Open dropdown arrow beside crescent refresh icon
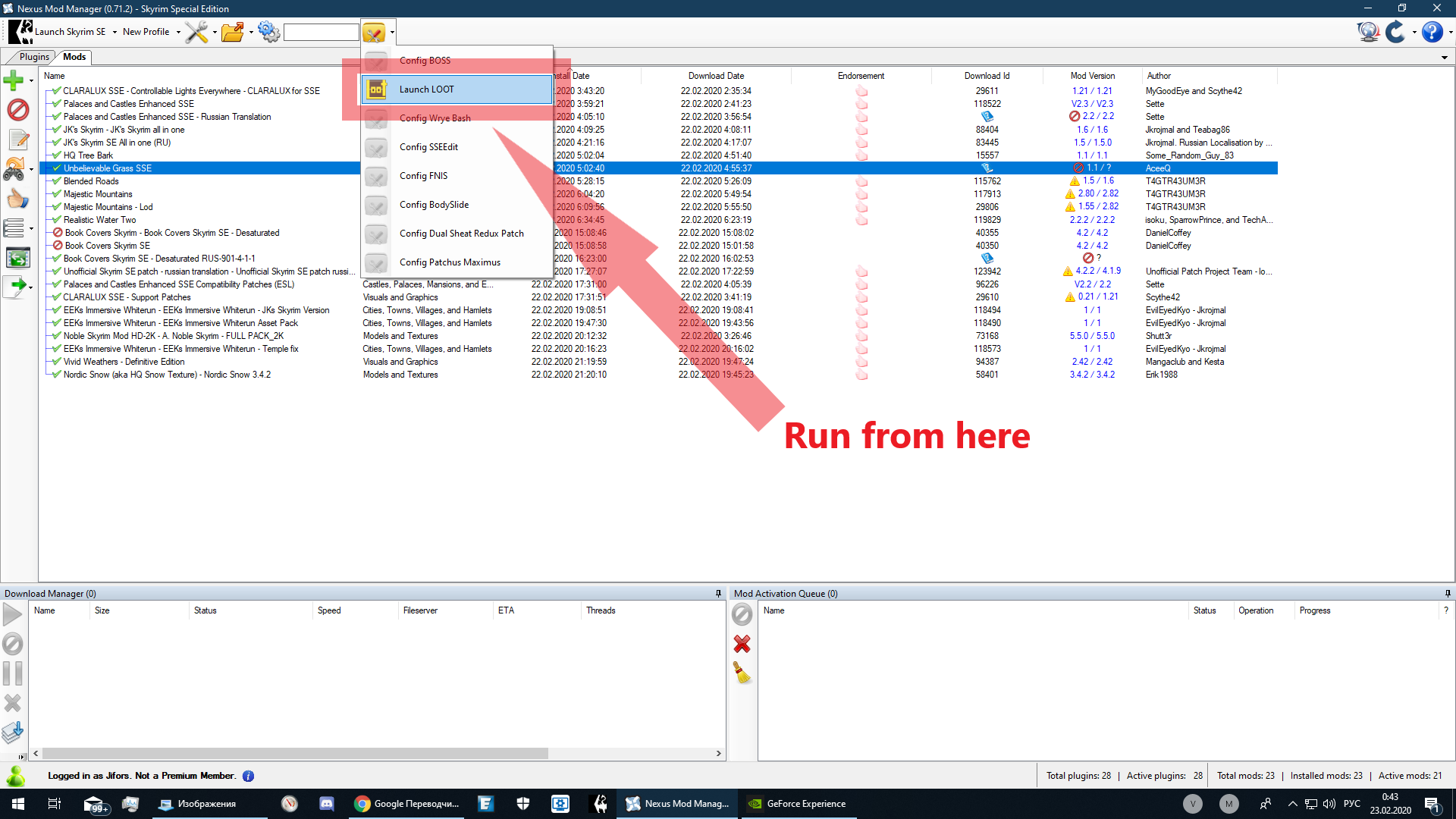1456x819 pixels. [x=1414, y=32]
